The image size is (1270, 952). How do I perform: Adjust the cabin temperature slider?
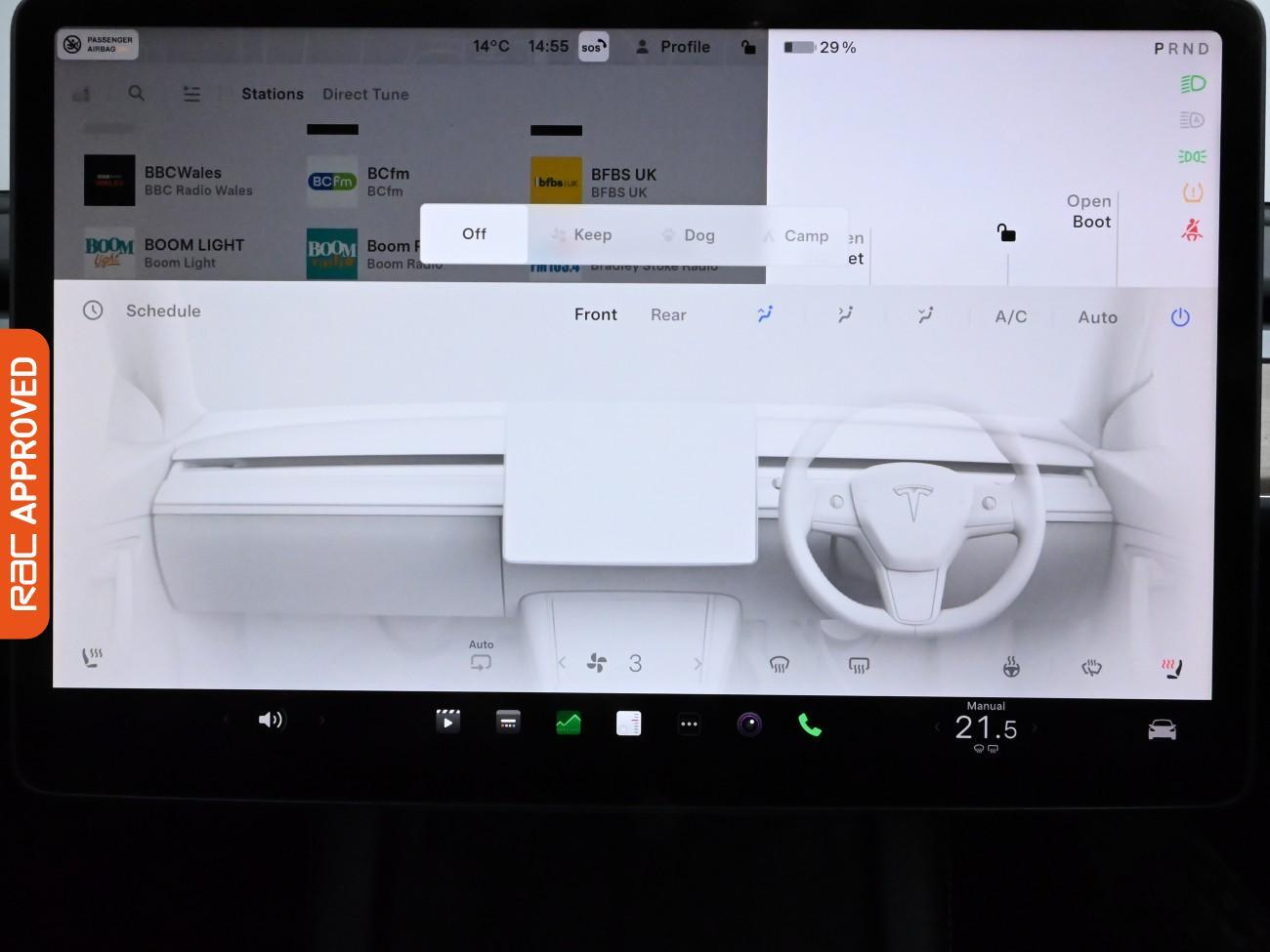point(985,726)
